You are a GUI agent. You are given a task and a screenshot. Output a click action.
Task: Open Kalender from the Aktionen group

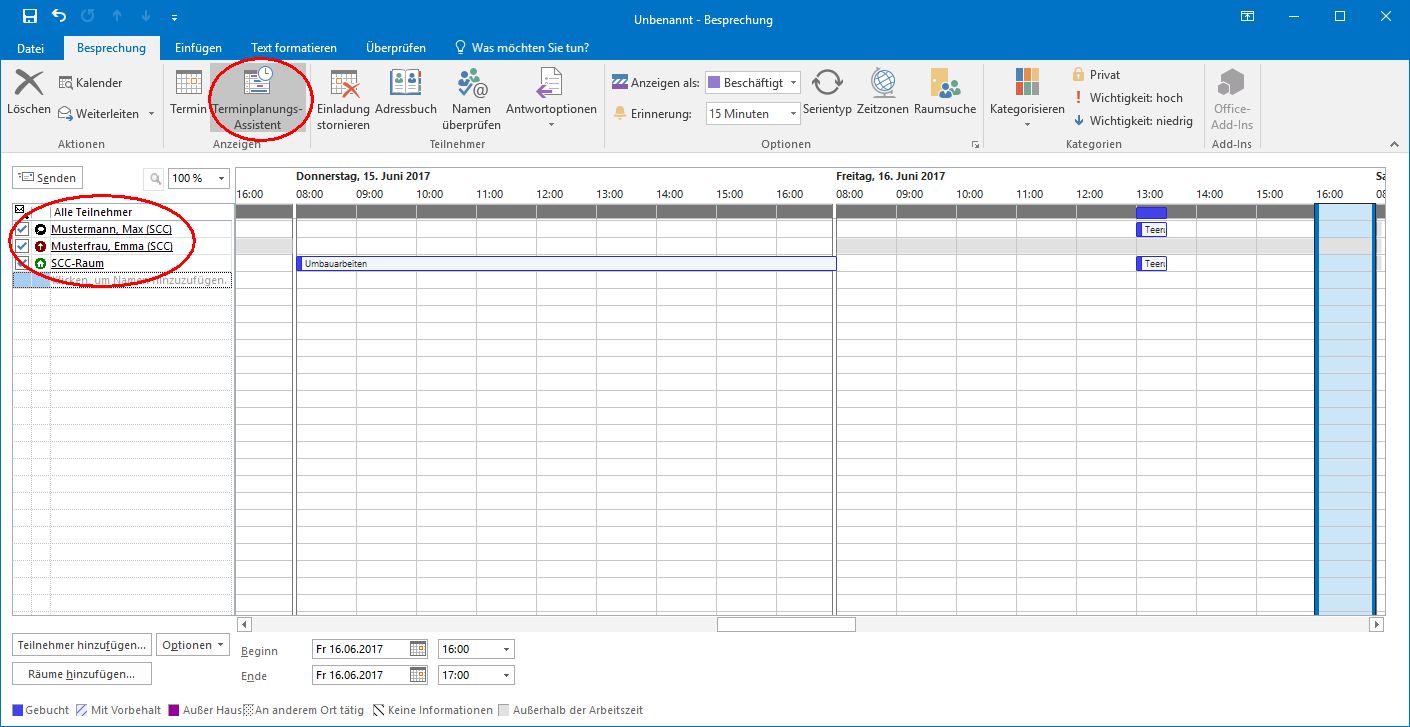point(91,83)
